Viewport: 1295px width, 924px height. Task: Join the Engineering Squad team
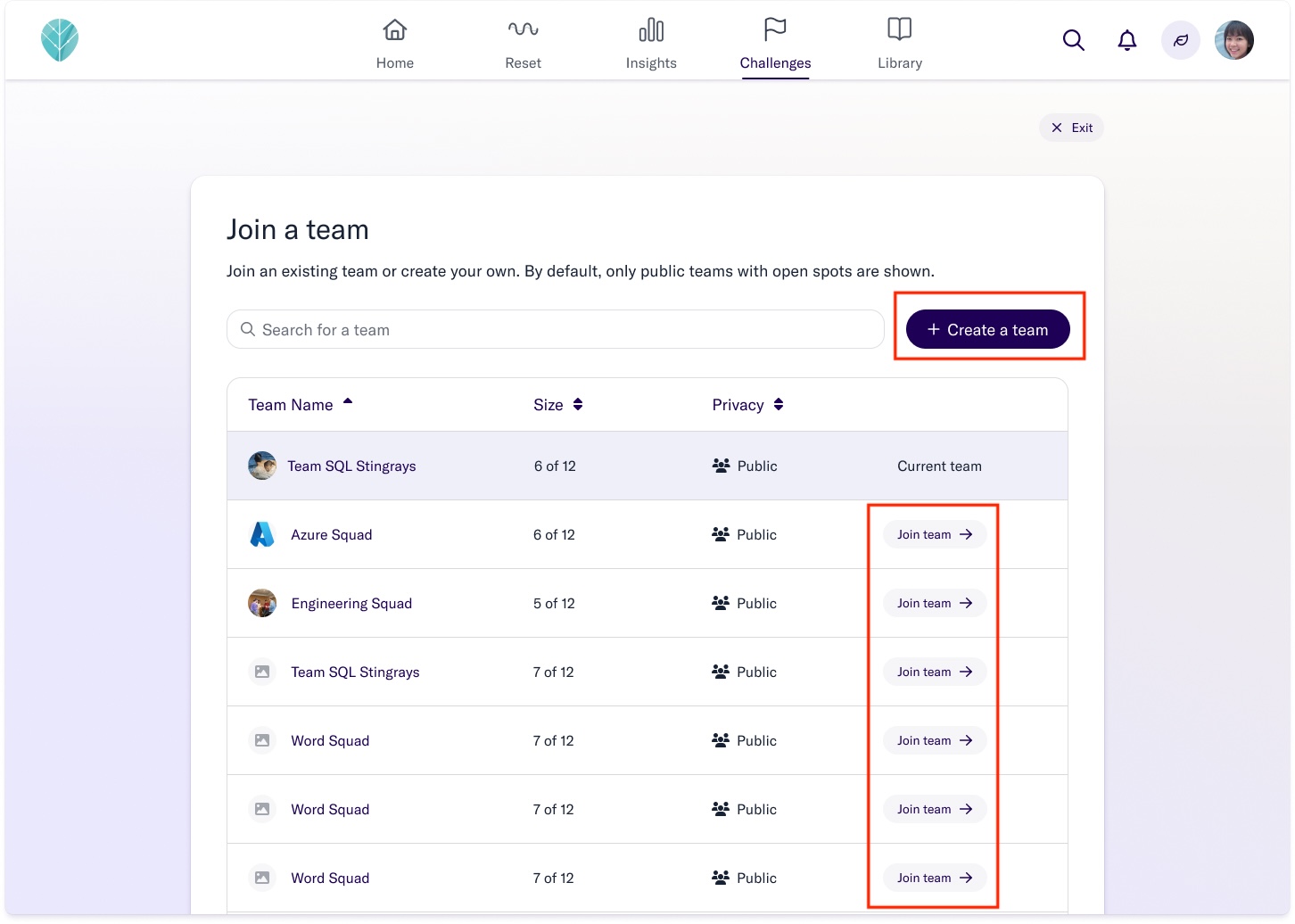pos(935,603)
